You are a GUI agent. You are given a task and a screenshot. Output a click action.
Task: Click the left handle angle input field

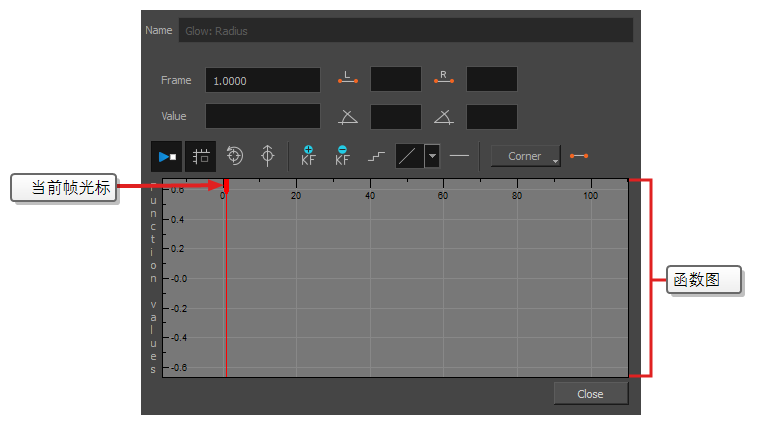click(x=395, y=116)
